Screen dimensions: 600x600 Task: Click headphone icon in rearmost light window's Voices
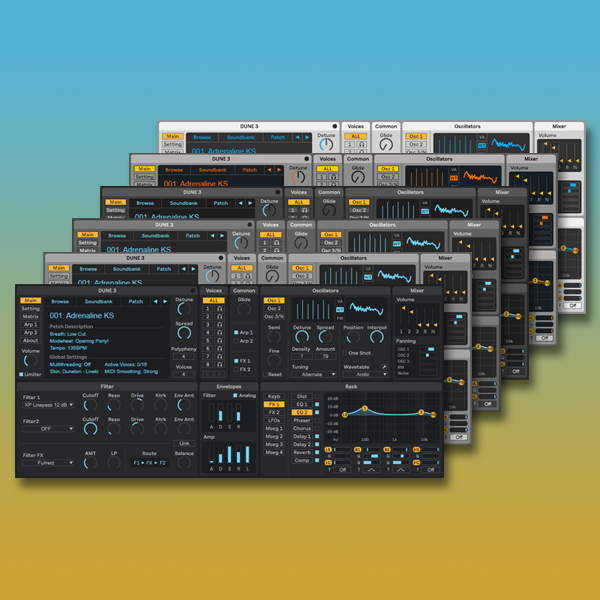click(x=361, y=144)
